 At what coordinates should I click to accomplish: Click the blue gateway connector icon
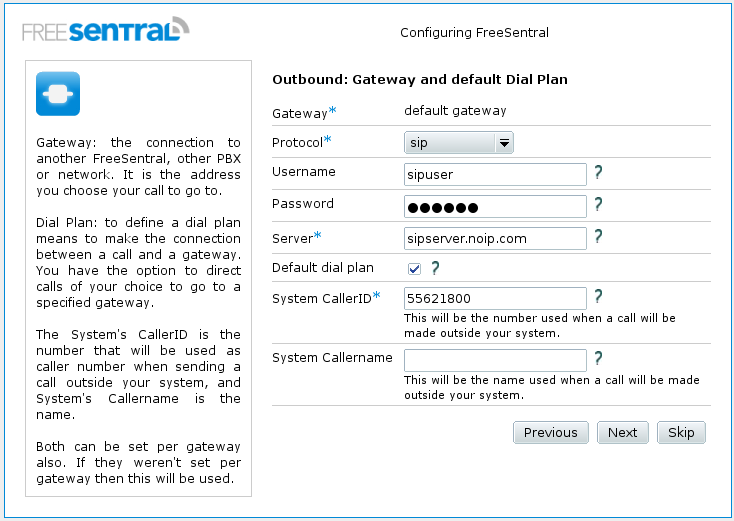point(58,94)
